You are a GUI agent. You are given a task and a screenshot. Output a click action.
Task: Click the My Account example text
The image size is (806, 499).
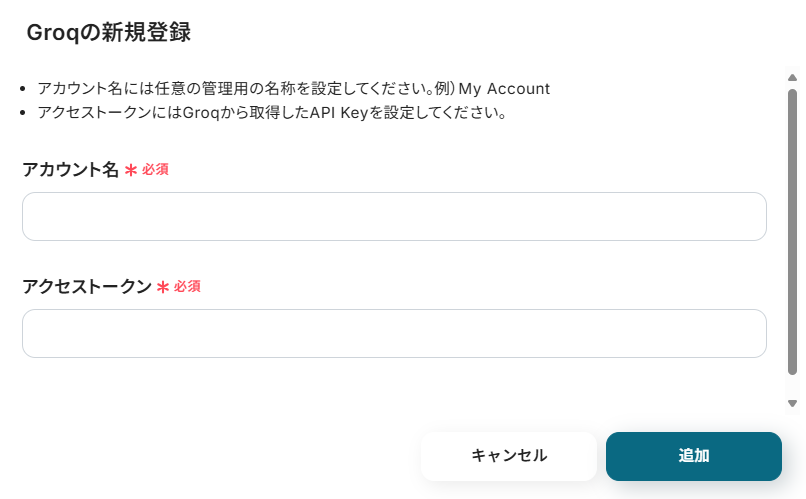[x=504, y=88]
